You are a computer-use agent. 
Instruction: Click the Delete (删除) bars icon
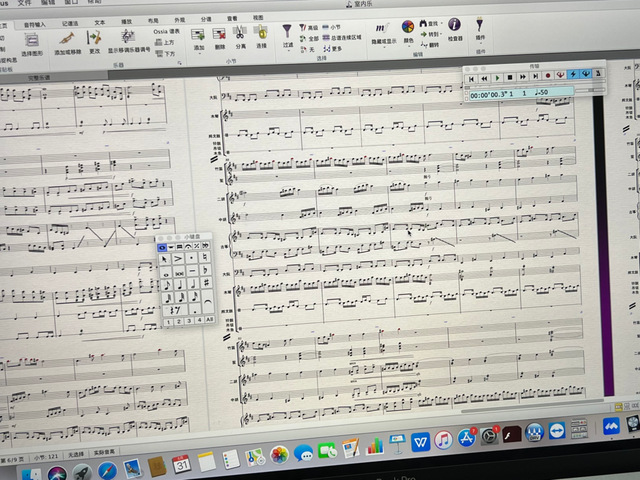[x=219, y=30]
